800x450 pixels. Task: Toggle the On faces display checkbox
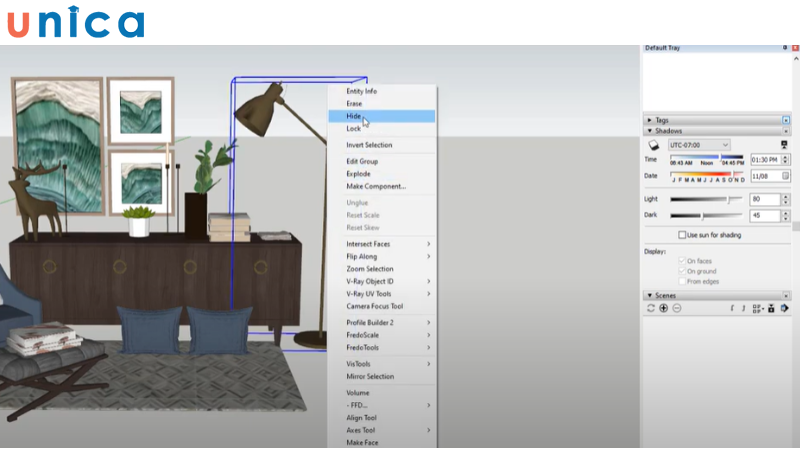(x=682, y=260)
